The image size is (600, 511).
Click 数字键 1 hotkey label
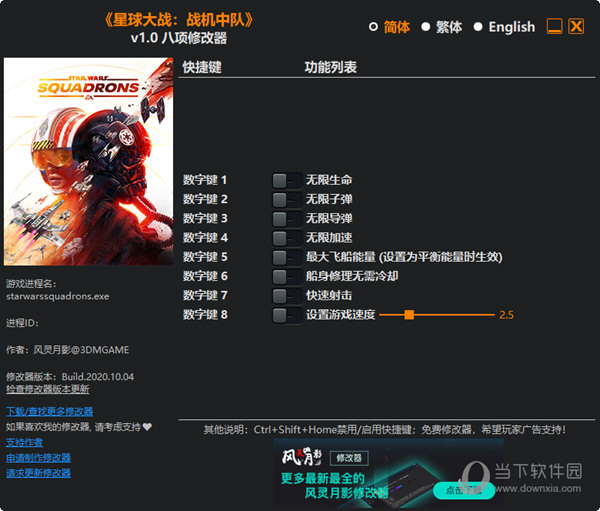click(205, 180)
